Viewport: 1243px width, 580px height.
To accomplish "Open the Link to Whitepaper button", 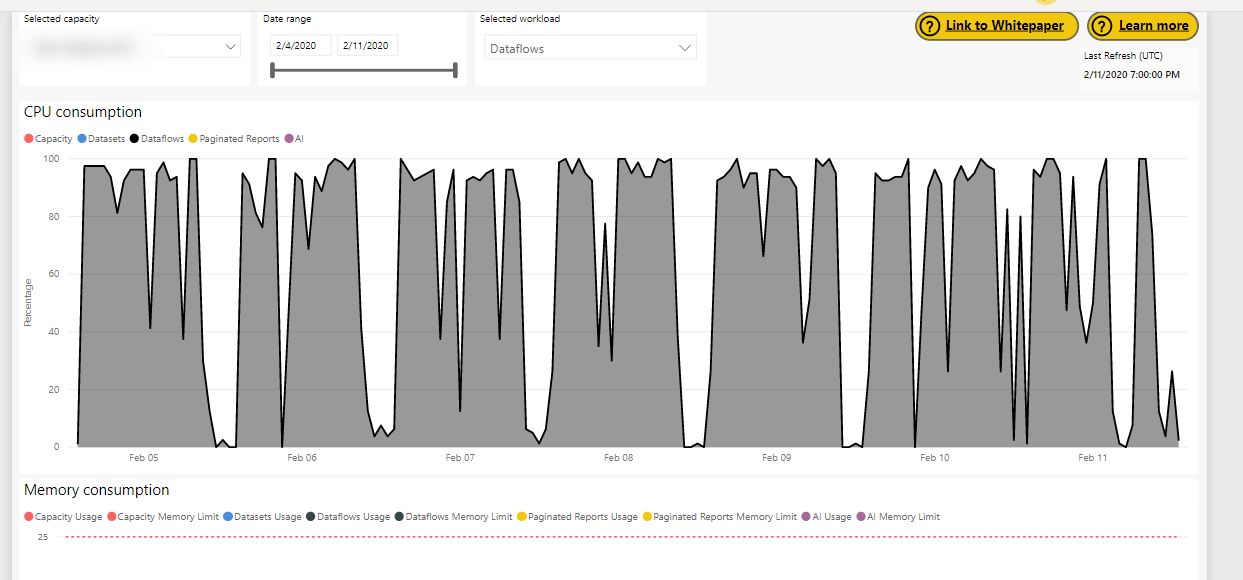I will [996, 26].
